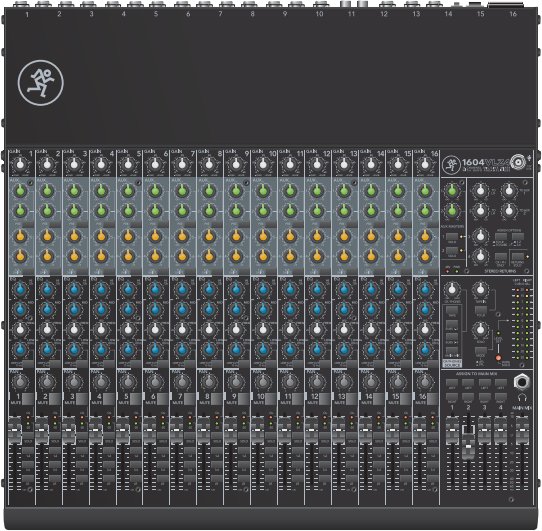Click stereo return 3 knob
542x531 pixels.
480,236
